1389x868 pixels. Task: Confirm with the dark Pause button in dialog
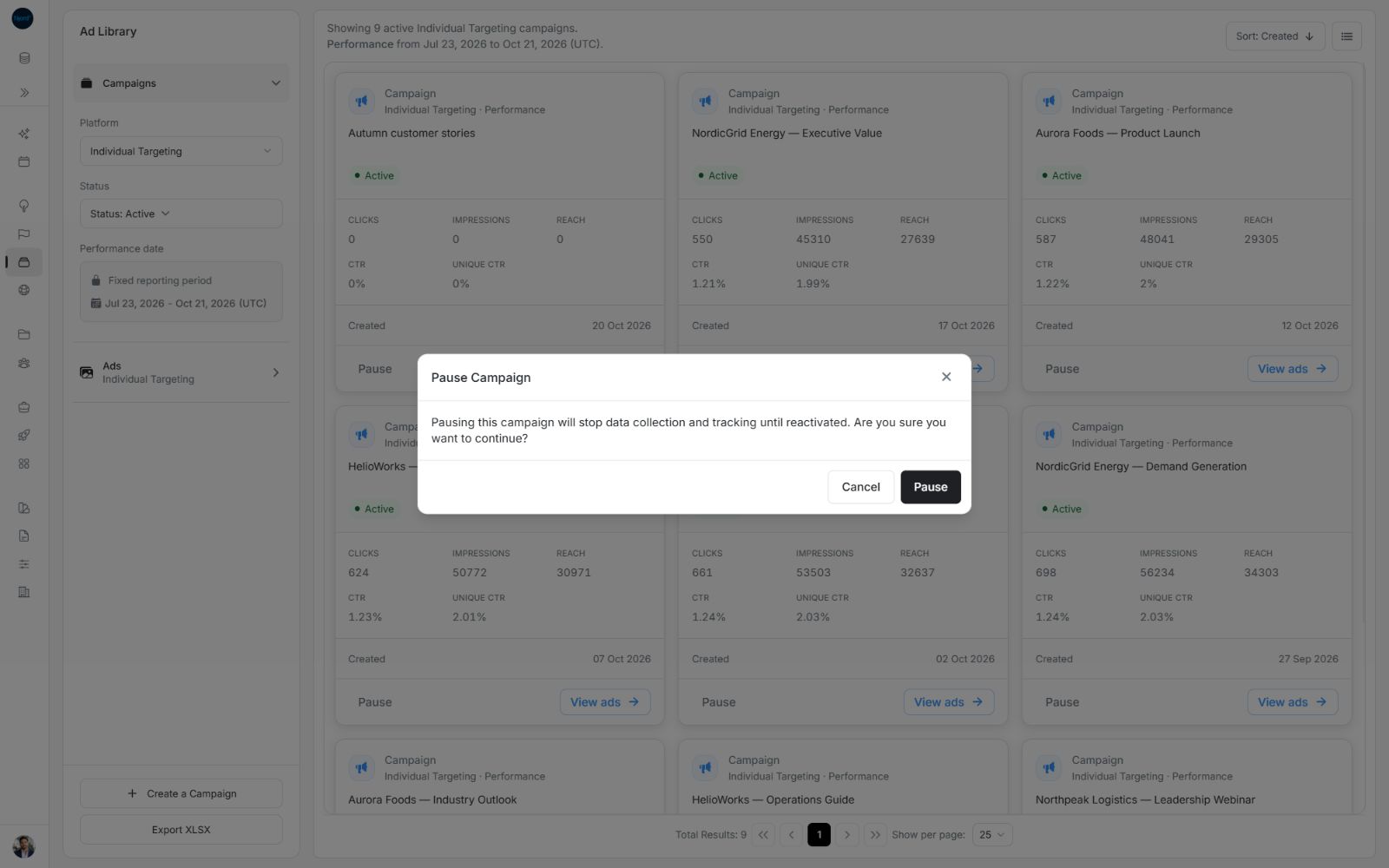pos(931,487)
